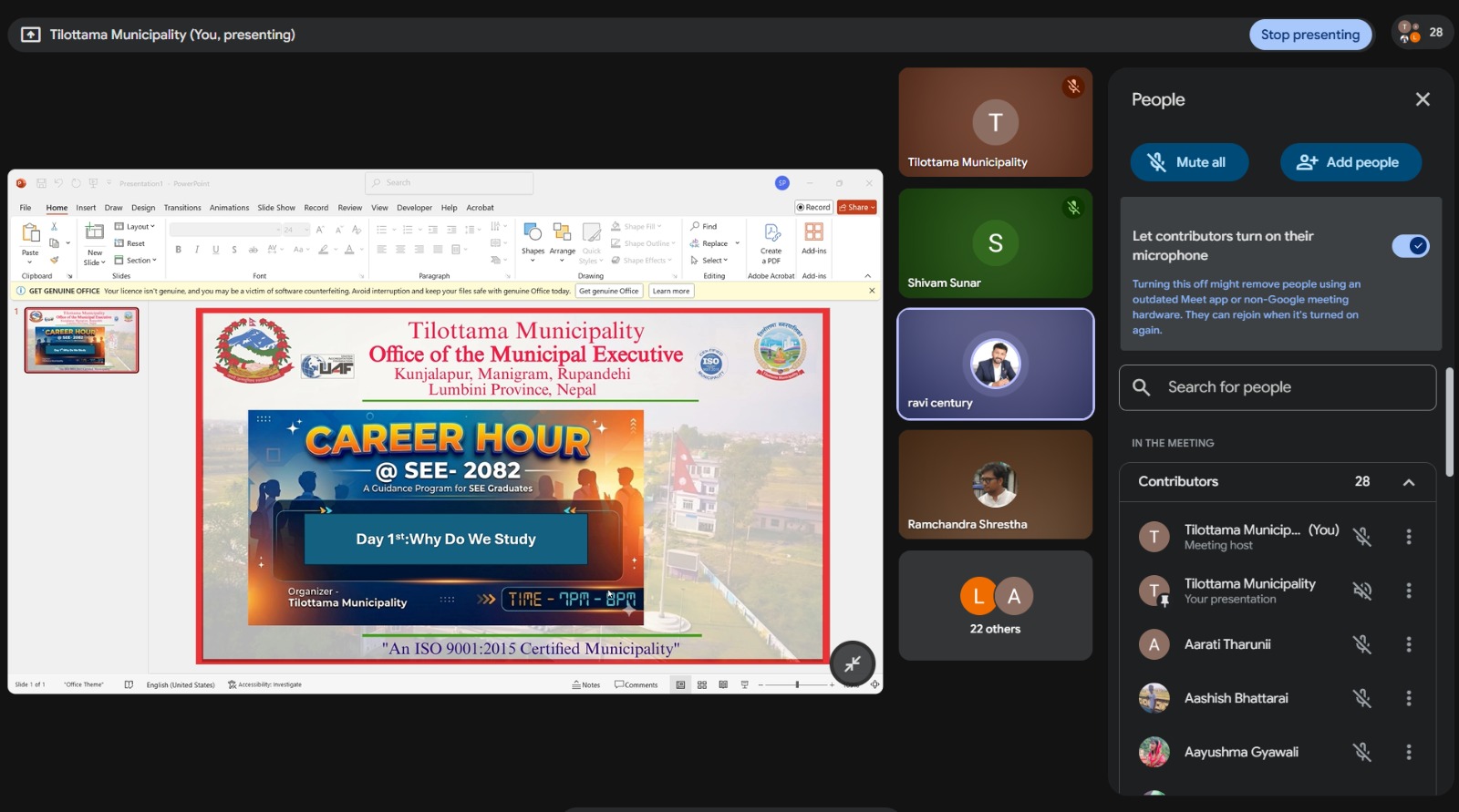Open the Transitions tab in PowerPoint
The width and height of the screenshot is (1459, 812).
tap(182, 208)
